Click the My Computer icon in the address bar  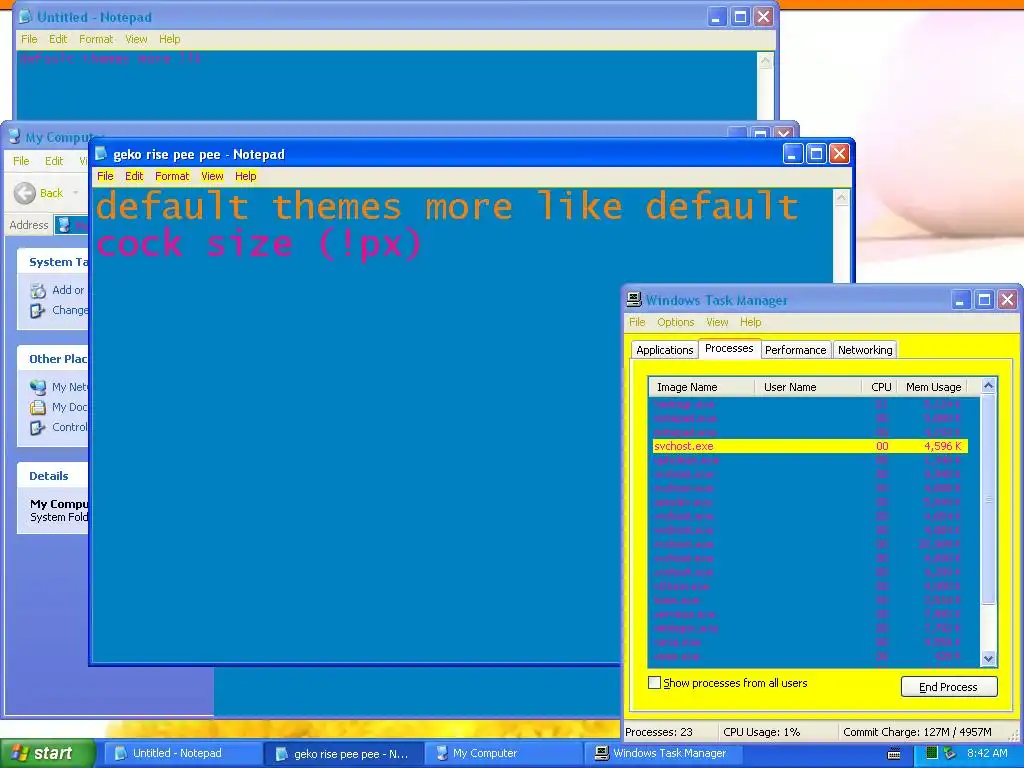(64, 225)
